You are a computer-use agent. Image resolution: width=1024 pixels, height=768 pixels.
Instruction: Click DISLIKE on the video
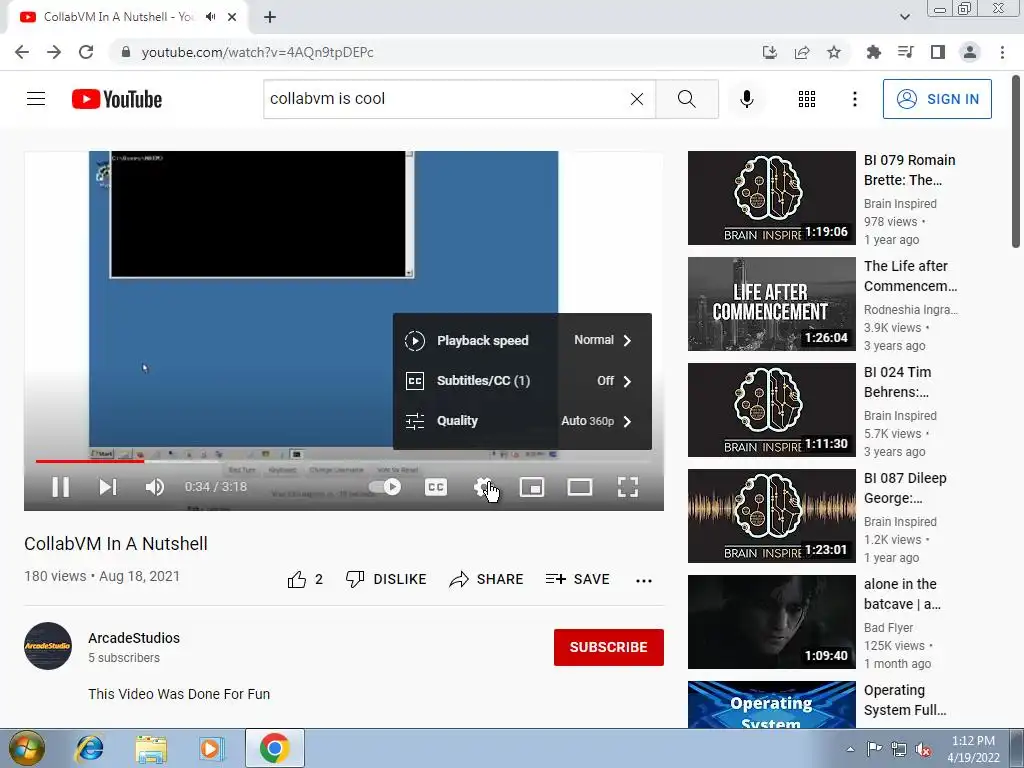386,579
